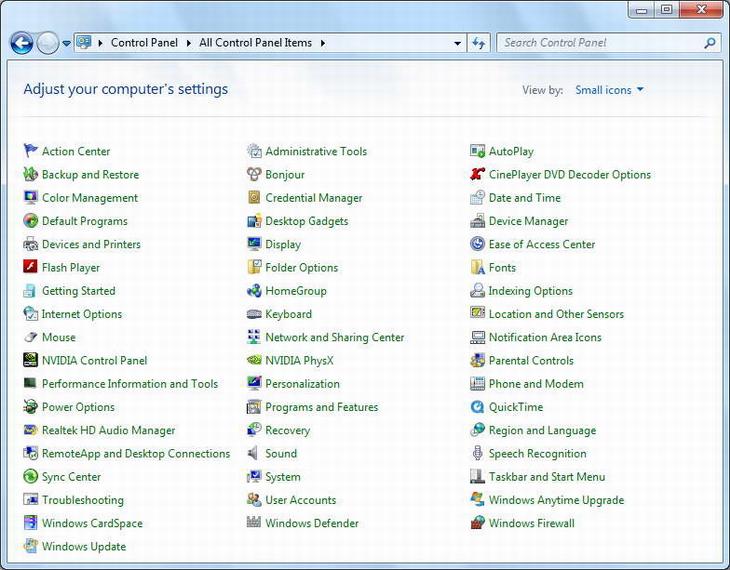Click the User Accounts icon
This screenshot has width=730, height=570.
tap(254, 500)
